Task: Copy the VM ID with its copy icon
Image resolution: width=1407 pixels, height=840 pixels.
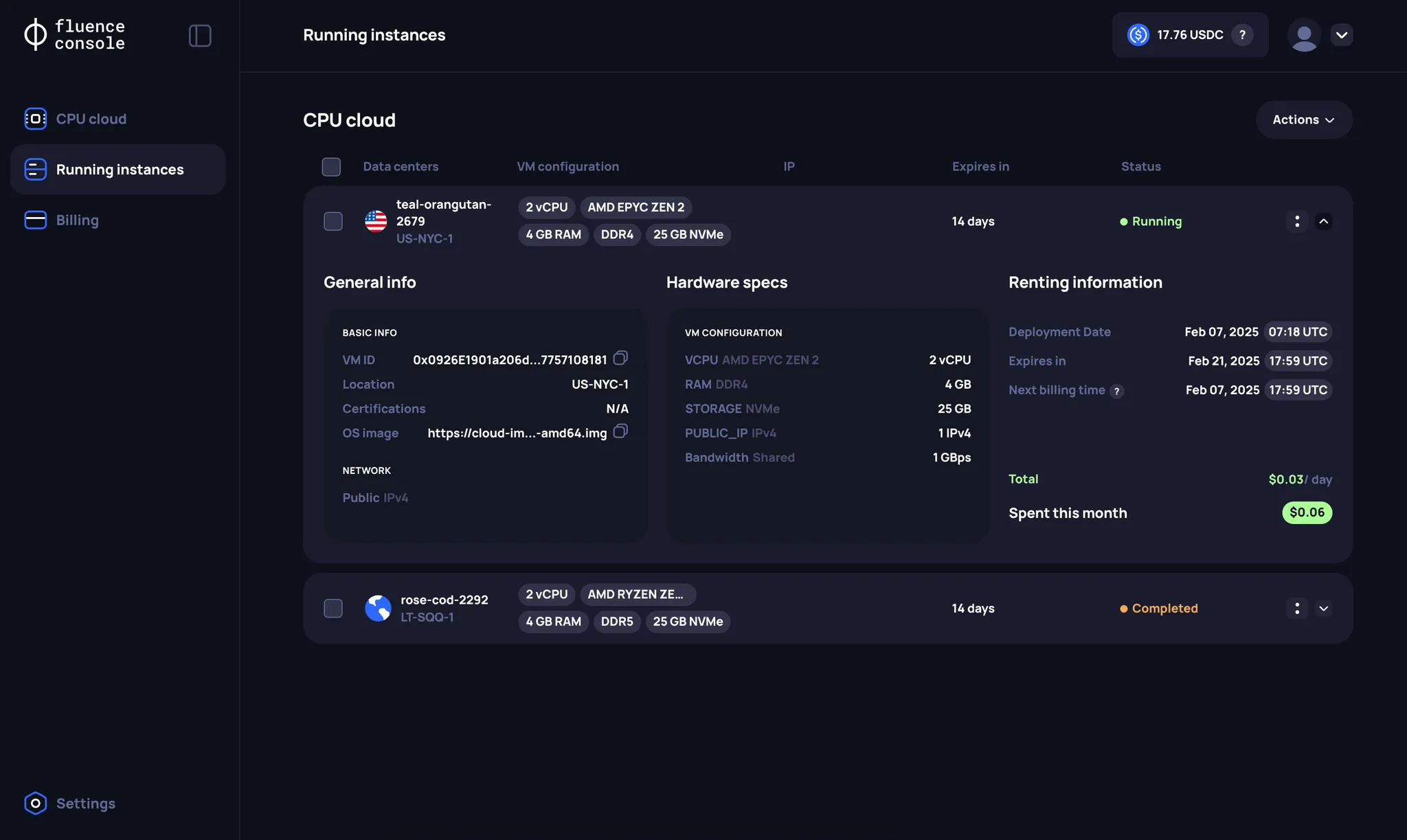Action: [x=620, y=358]
